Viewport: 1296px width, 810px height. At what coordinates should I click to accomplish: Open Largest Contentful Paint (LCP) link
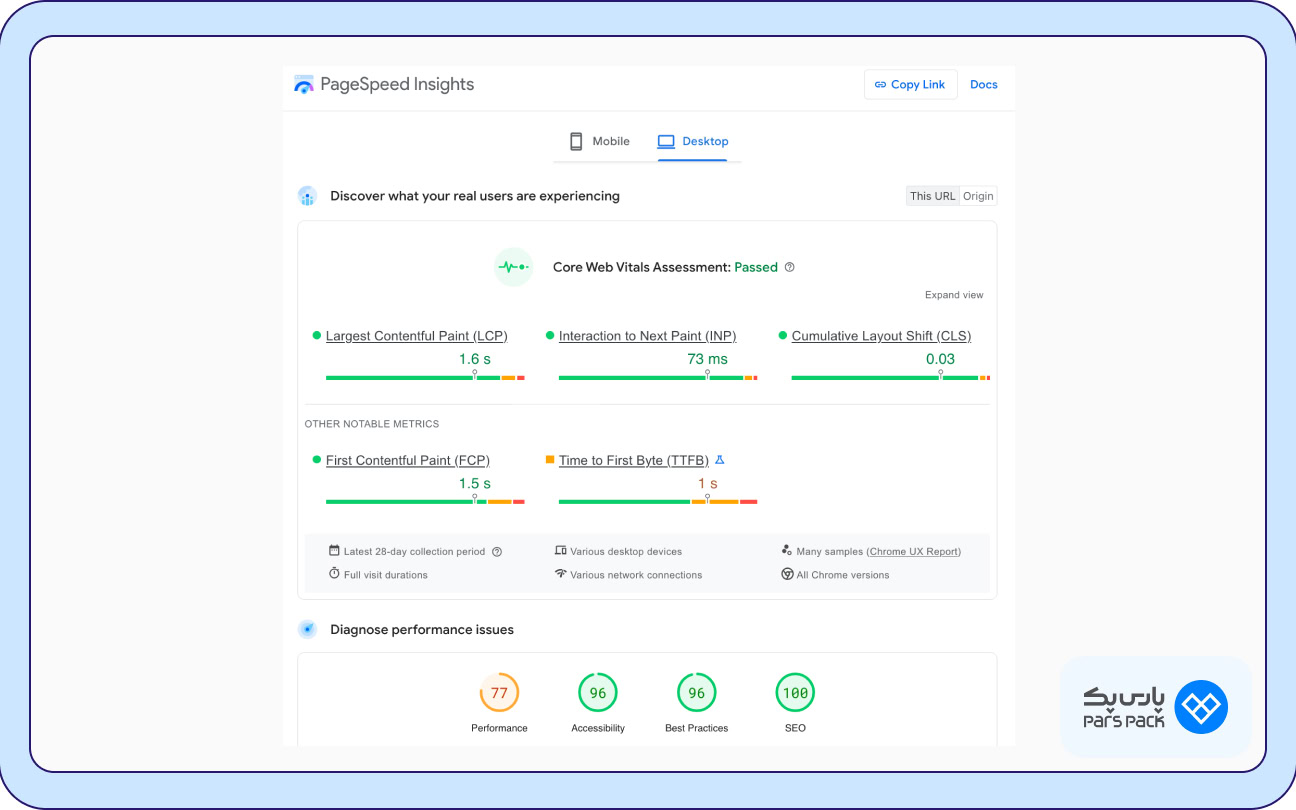(x=416, y=336)
